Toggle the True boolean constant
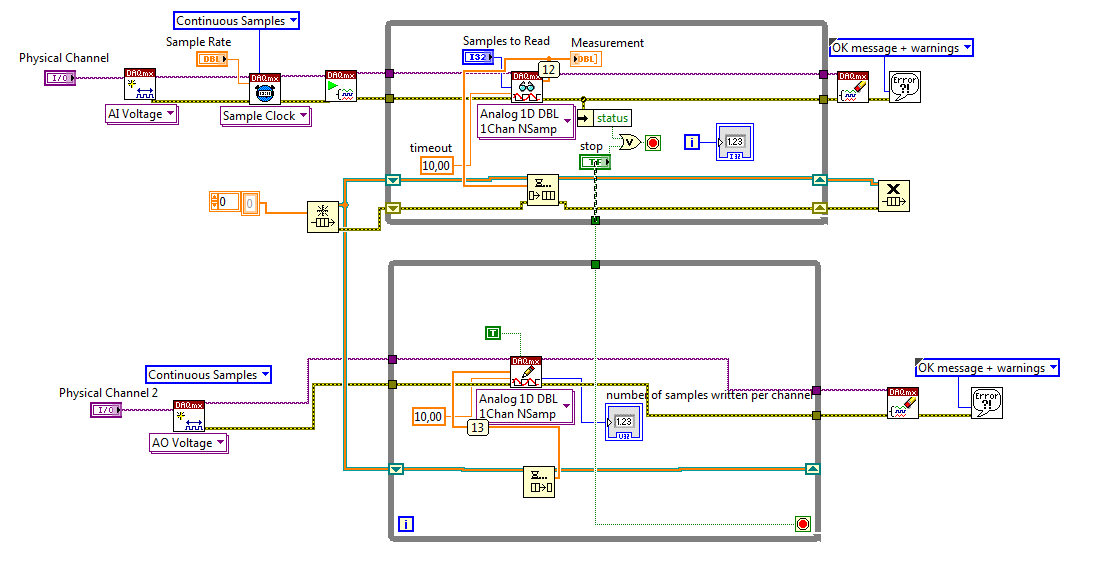This screenshot has width=1104, height=572. point(493,332)
